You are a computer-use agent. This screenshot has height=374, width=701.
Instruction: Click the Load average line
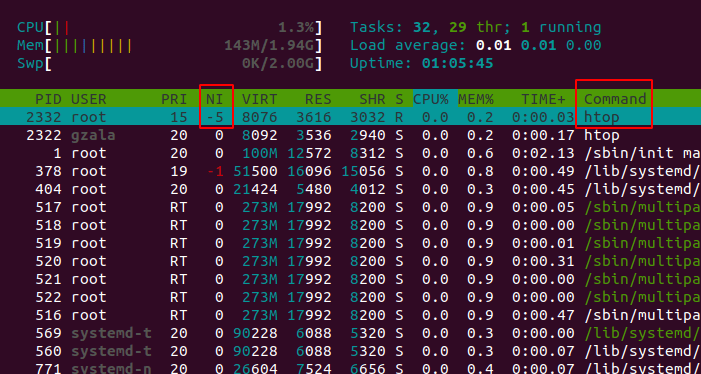coord(476,45)
